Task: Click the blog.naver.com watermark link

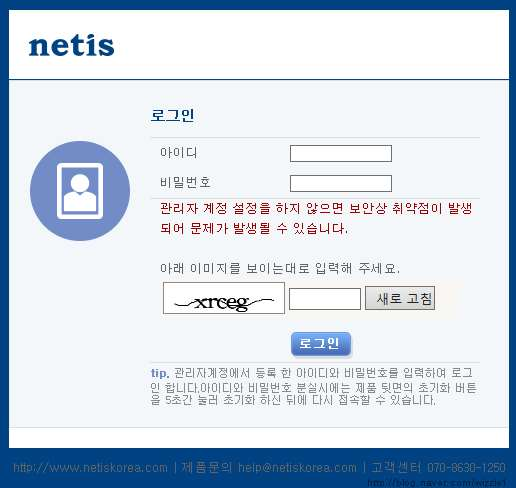Action: point(437,483)
